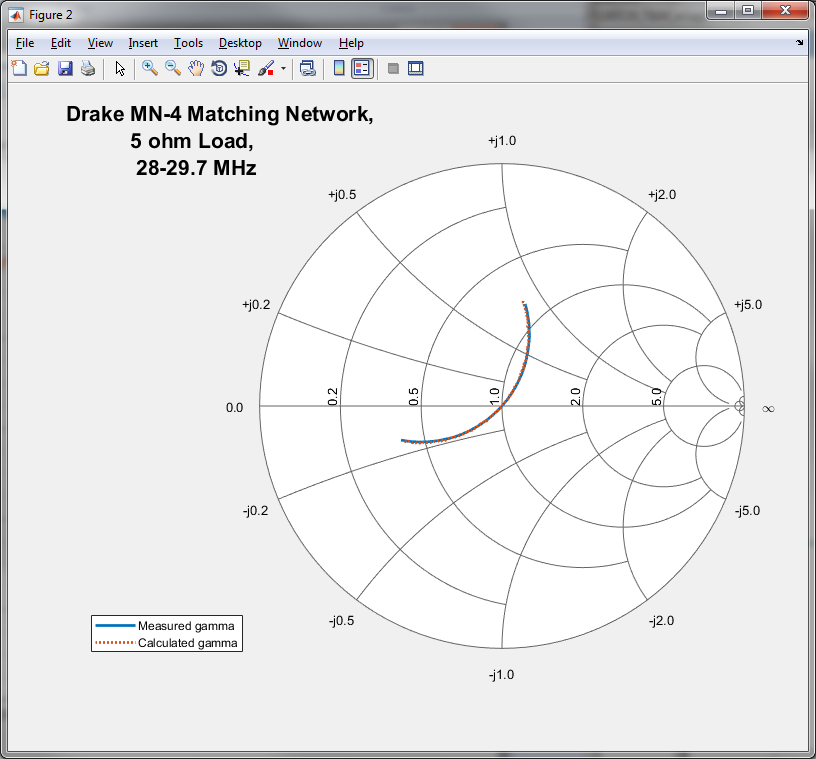
Task: Open the Tools menu
Action: click(x=188, y=43)
